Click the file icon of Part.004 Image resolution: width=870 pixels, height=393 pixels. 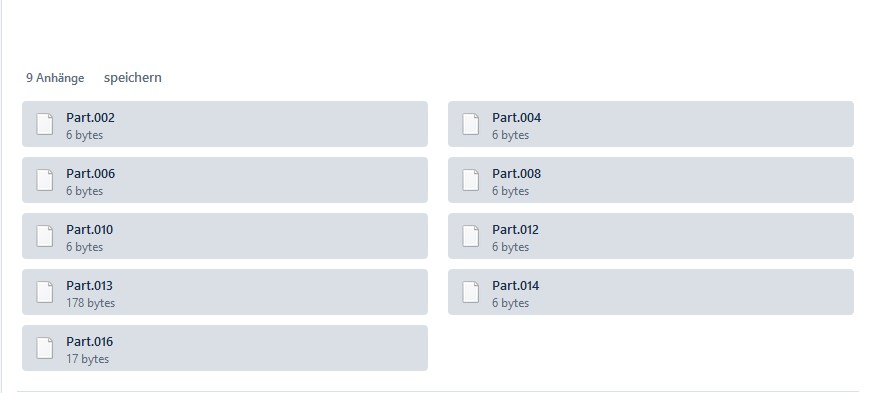(x=471, y=124)
